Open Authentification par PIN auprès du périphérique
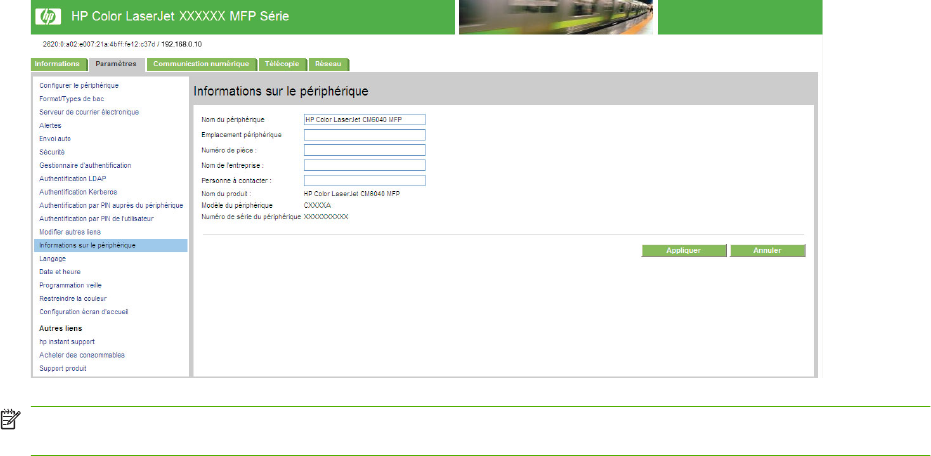The height and width of the screenshot is (456, 931). pos(111,205)
